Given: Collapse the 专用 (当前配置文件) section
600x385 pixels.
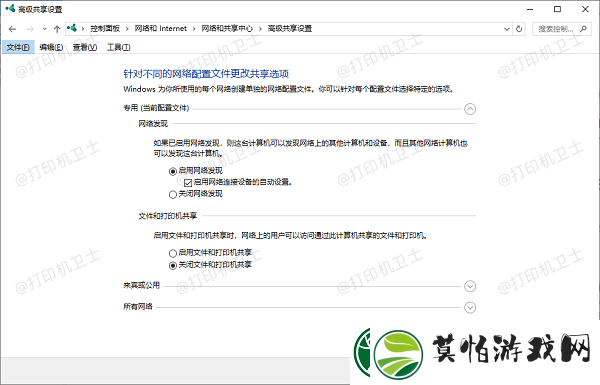Looking at the screenshot, I should point(470,109).
